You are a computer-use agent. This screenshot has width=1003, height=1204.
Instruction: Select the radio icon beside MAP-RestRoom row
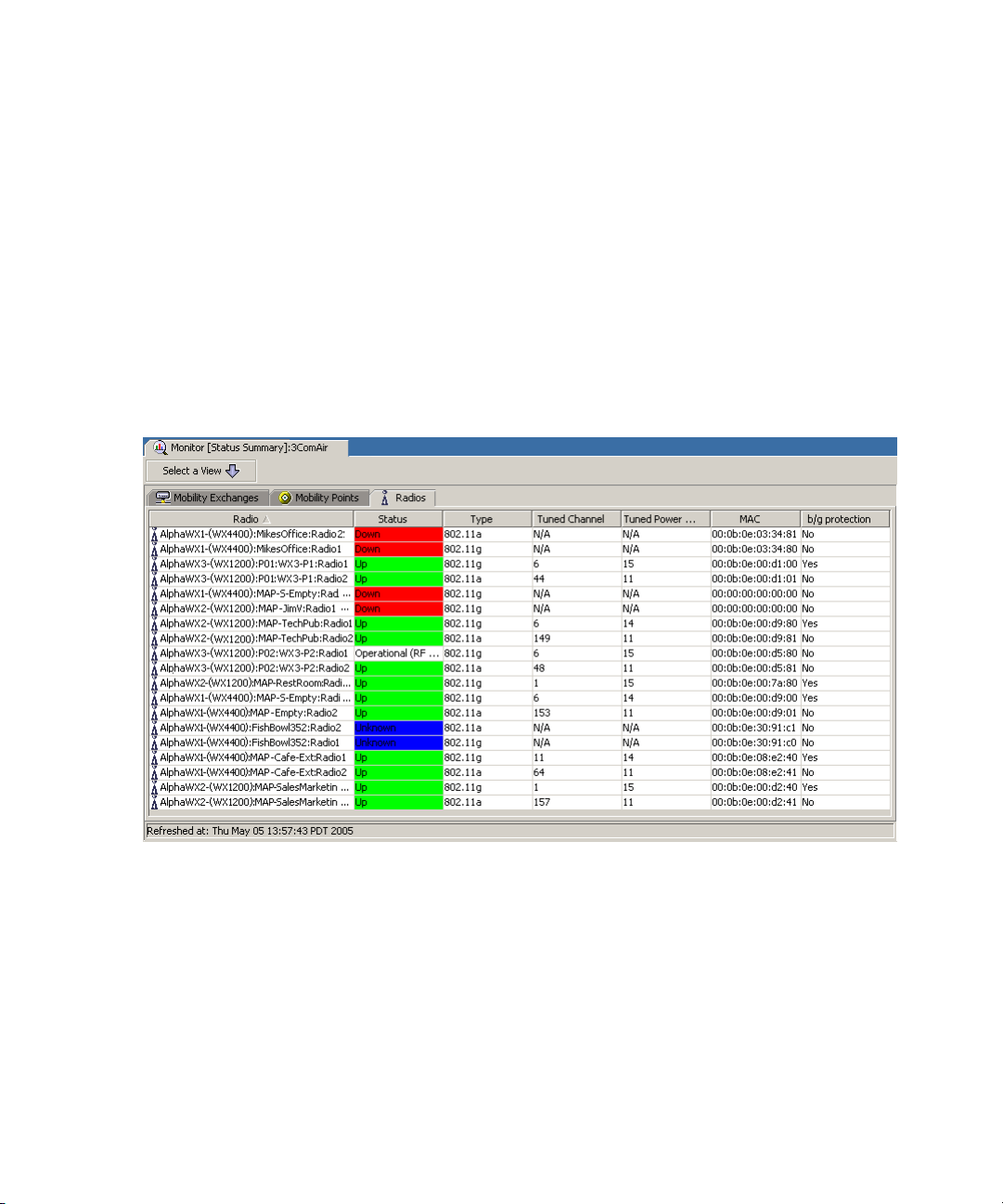tap(154, 683)
